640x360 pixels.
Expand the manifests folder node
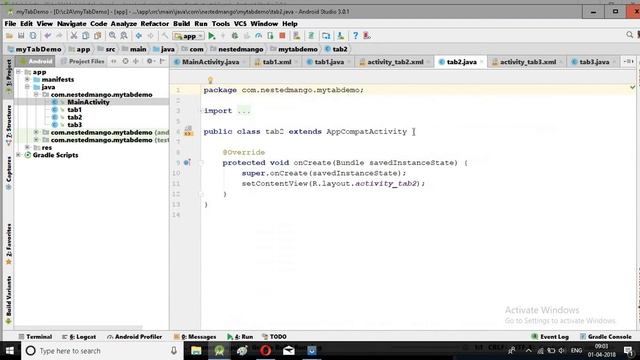click(27, 80)
